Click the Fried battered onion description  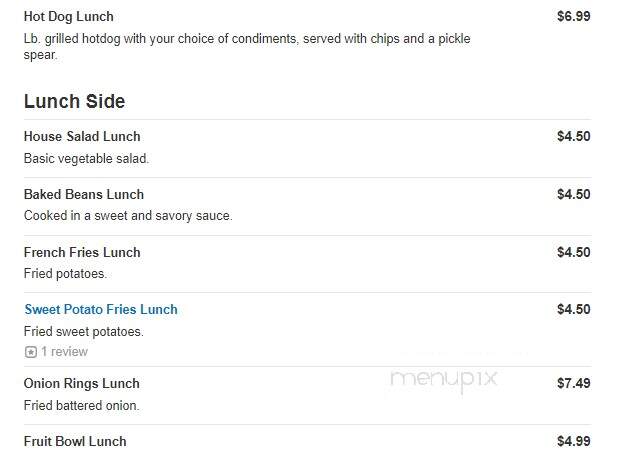pos(81,405)
